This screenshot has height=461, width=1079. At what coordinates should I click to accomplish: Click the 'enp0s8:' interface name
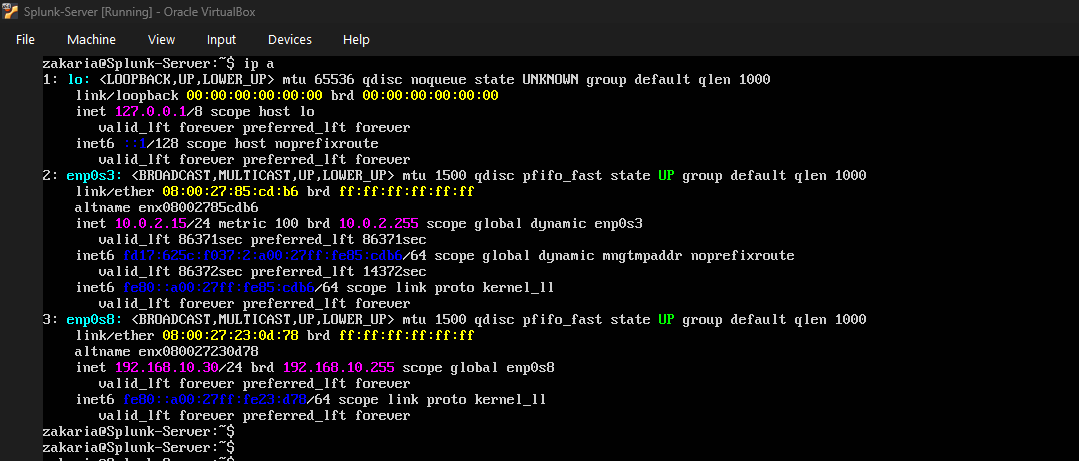tap(94, 319)
